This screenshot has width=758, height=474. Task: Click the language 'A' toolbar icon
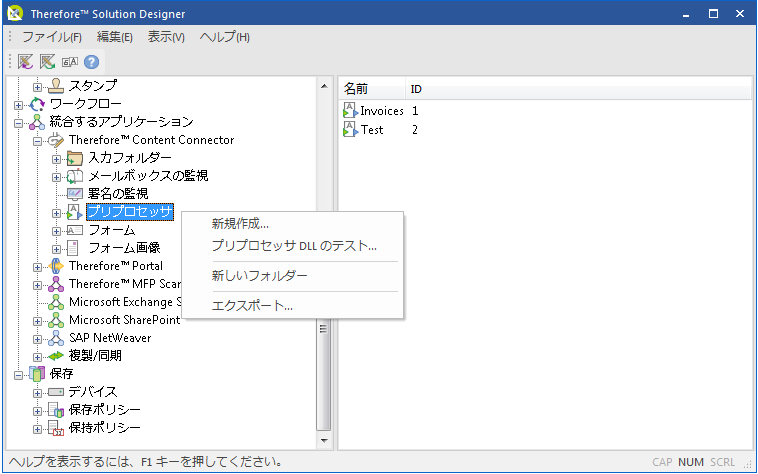coord(70,62)
